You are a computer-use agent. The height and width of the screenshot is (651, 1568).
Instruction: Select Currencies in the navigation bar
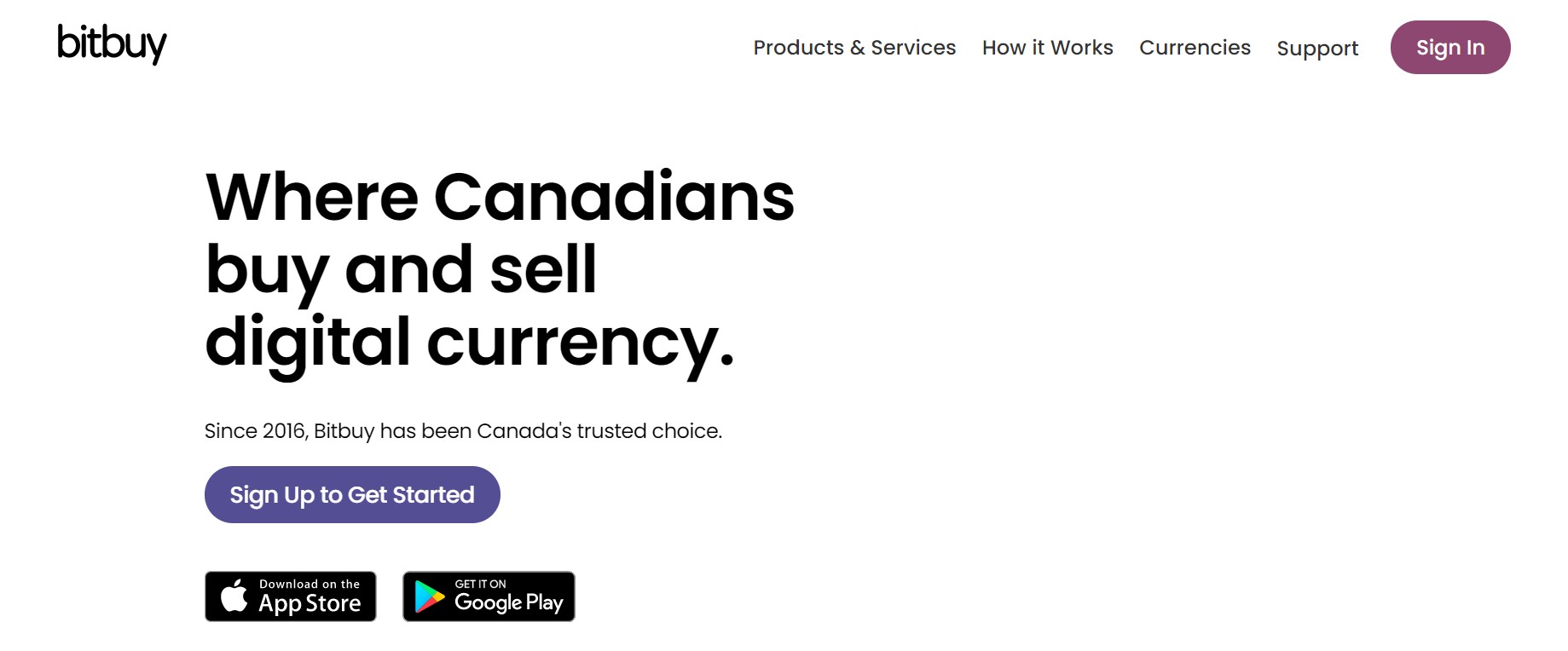pyautogui.click(x=1194, y=48)
